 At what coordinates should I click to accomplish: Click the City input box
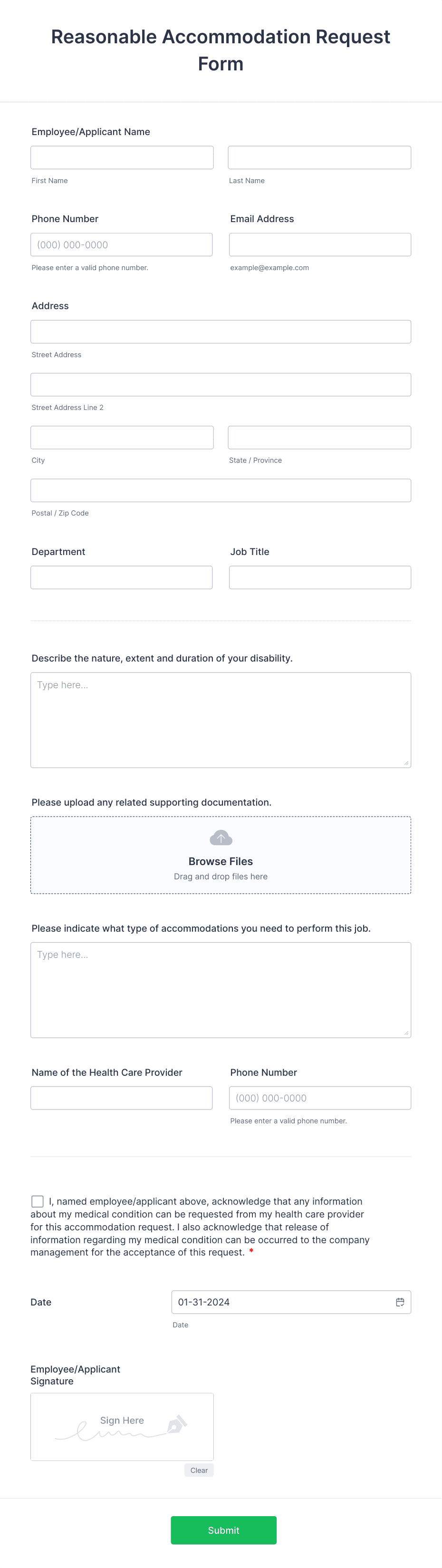(x=122, y=438)
